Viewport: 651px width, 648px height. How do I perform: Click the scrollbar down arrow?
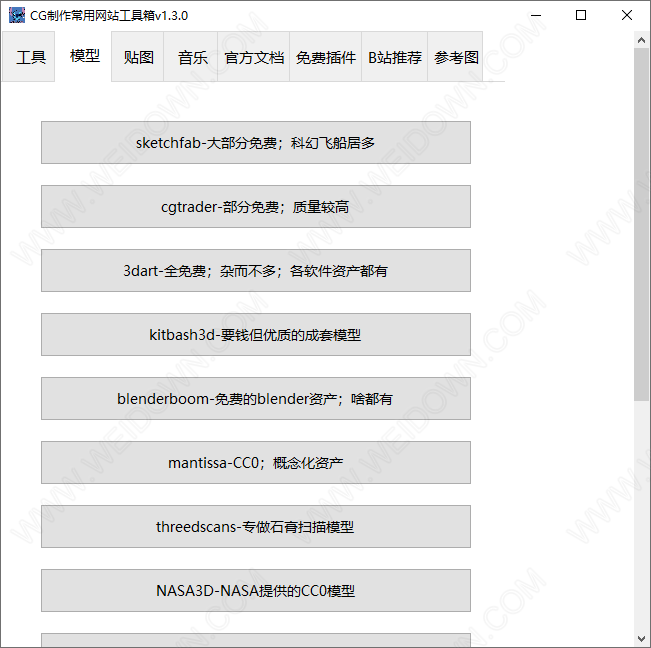click(x=641, y=638)
